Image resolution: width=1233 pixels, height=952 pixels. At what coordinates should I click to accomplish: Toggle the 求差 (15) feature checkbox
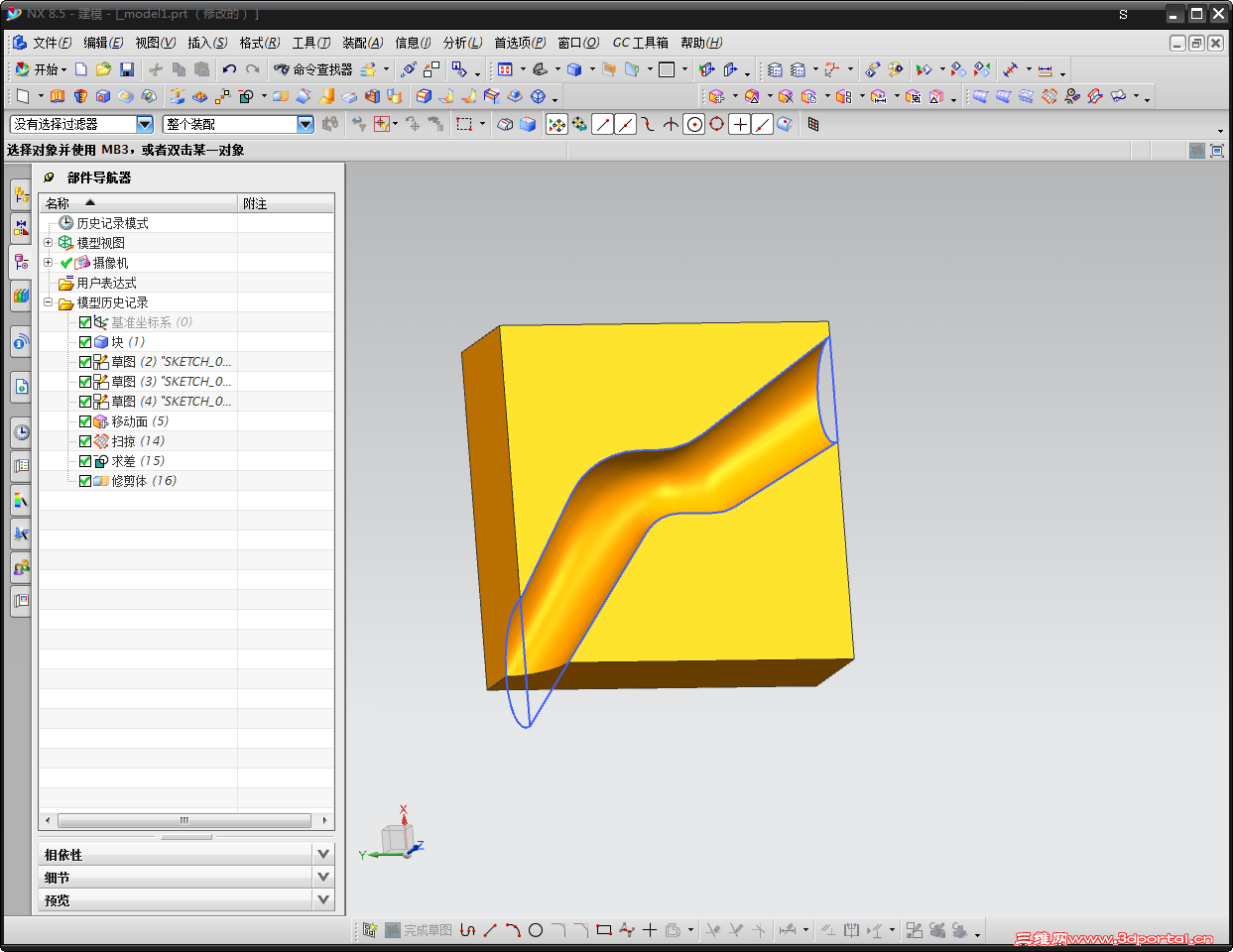click(x=85, y=461)
